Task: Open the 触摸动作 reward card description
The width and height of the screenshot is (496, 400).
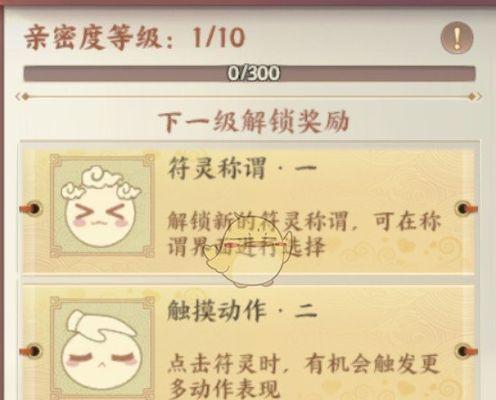Action: point(303,376)
